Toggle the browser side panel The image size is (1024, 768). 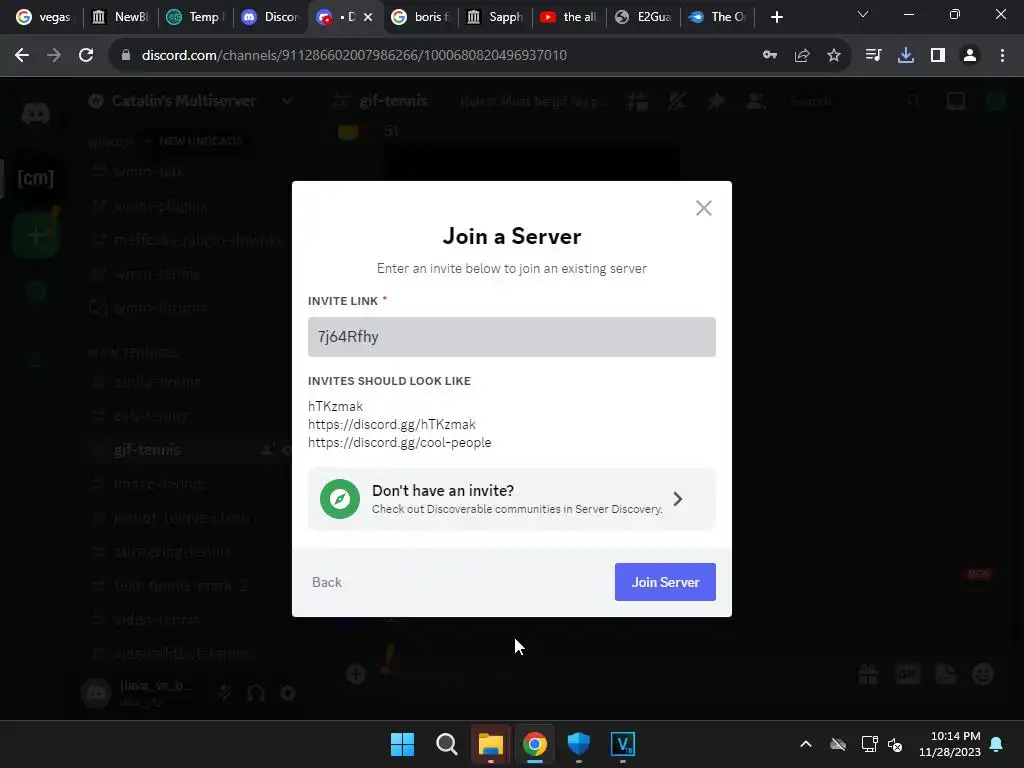tap(938, 56)
